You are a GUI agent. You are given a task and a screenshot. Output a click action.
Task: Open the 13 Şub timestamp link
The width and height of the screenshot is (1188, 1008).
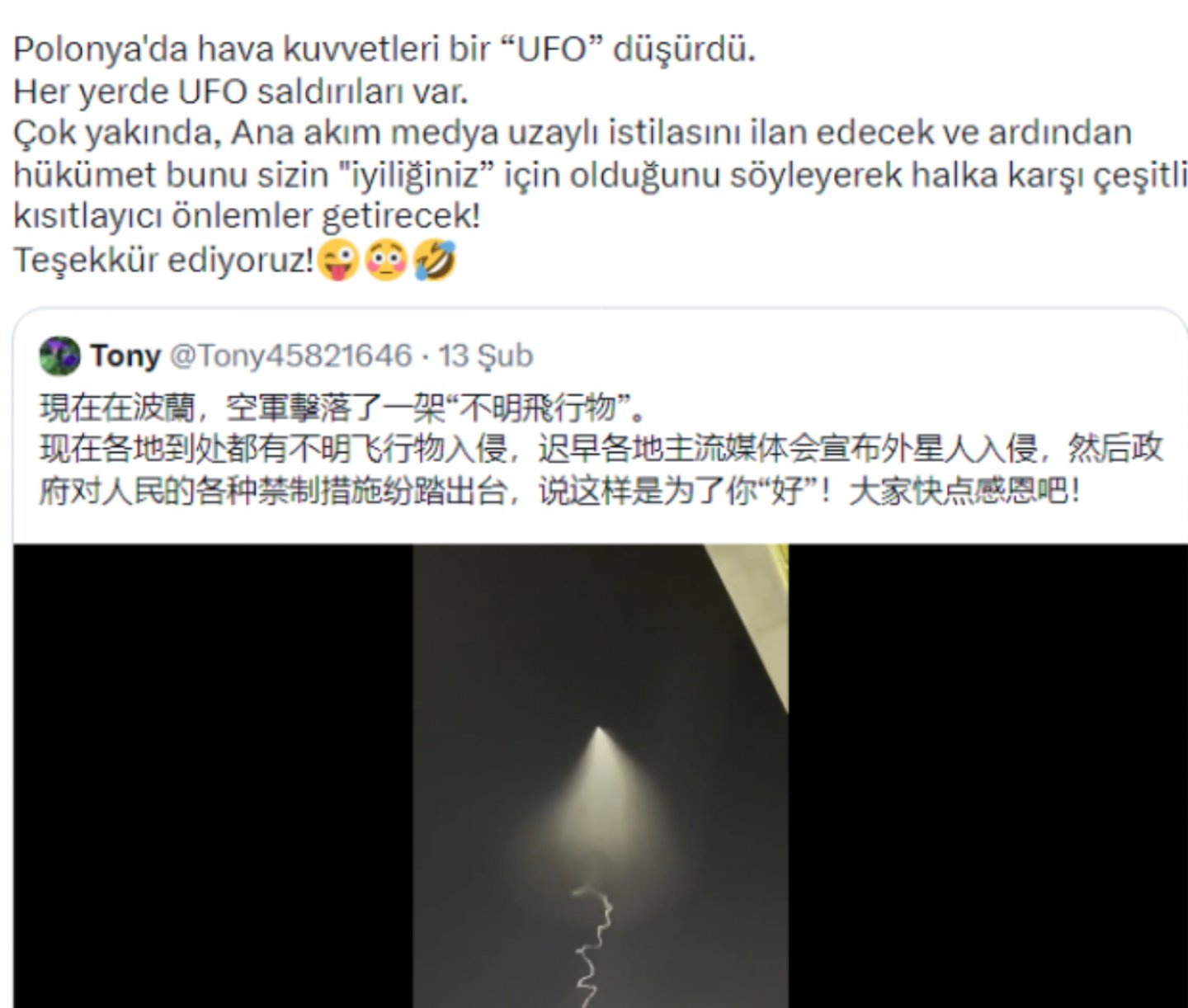pyautogui.click(x=486, y=356)
